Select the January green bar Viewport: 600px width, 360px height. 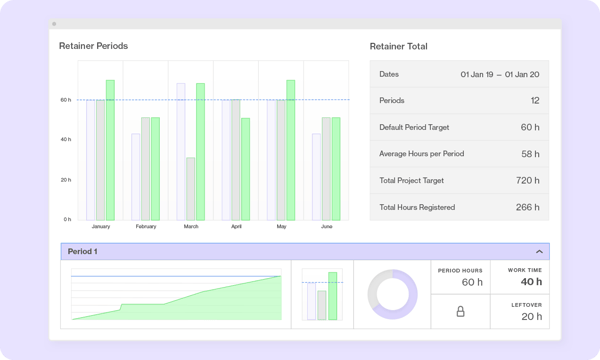pyautogui.click(x=110, y=150)
